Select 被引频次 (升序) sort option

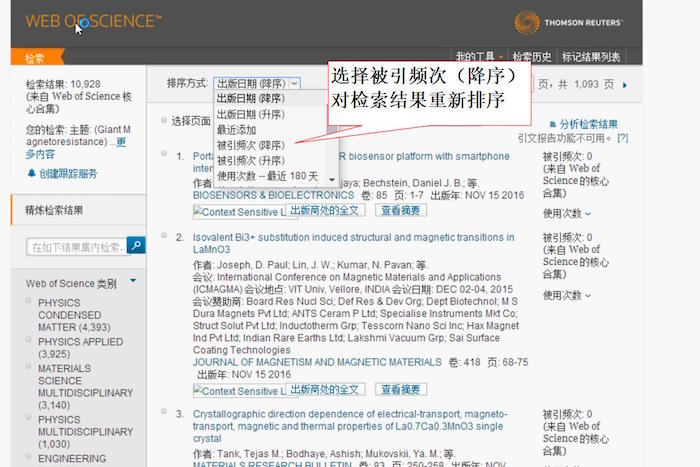(x=271, y=161)
